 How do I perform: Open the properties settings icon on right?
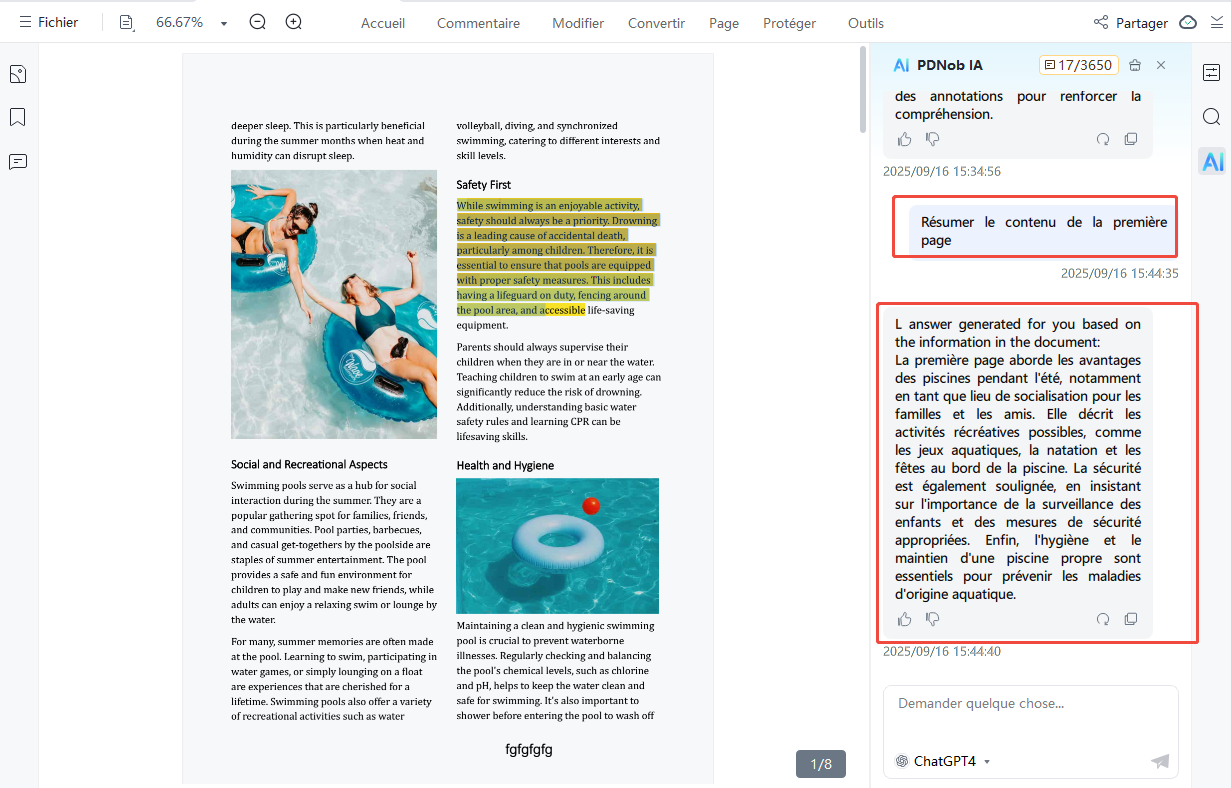pyautogui.click(x=1211, y=73)
